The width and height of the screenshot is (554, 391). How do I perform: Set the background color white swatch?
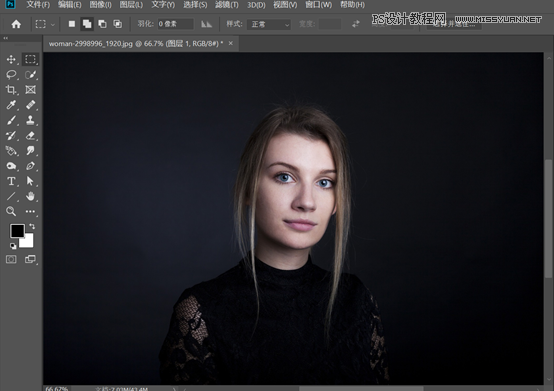click(28, 242)
